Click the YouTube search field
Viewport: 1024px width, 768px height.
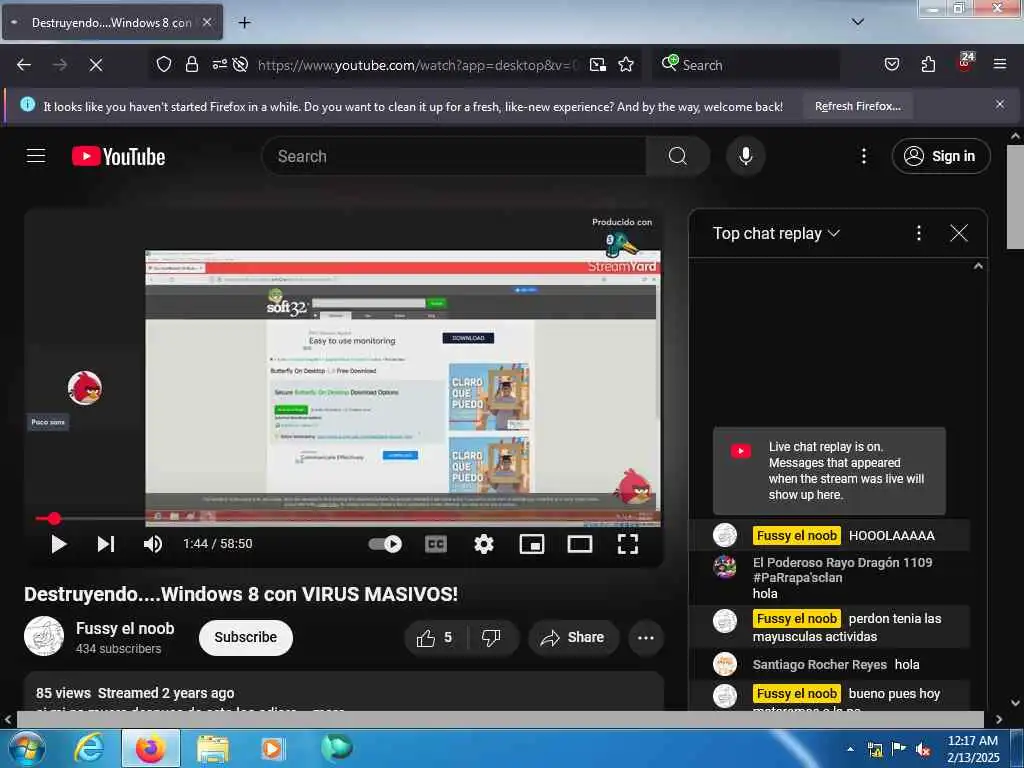pos(455,156)
